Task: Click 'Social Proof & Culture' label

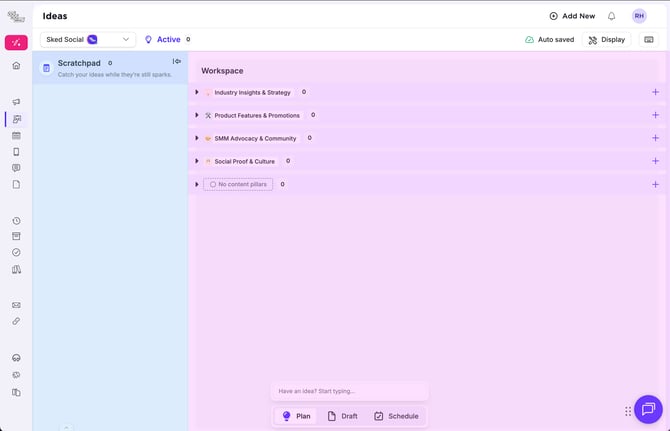Action: 244,161
